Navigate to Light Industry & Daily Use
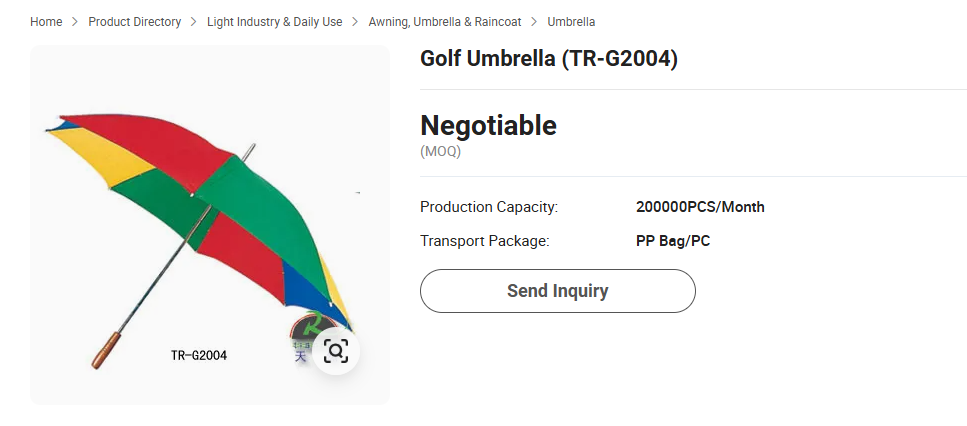Image resolution: width=967 pixels, height=426 pixels. [x=275, y=22]
